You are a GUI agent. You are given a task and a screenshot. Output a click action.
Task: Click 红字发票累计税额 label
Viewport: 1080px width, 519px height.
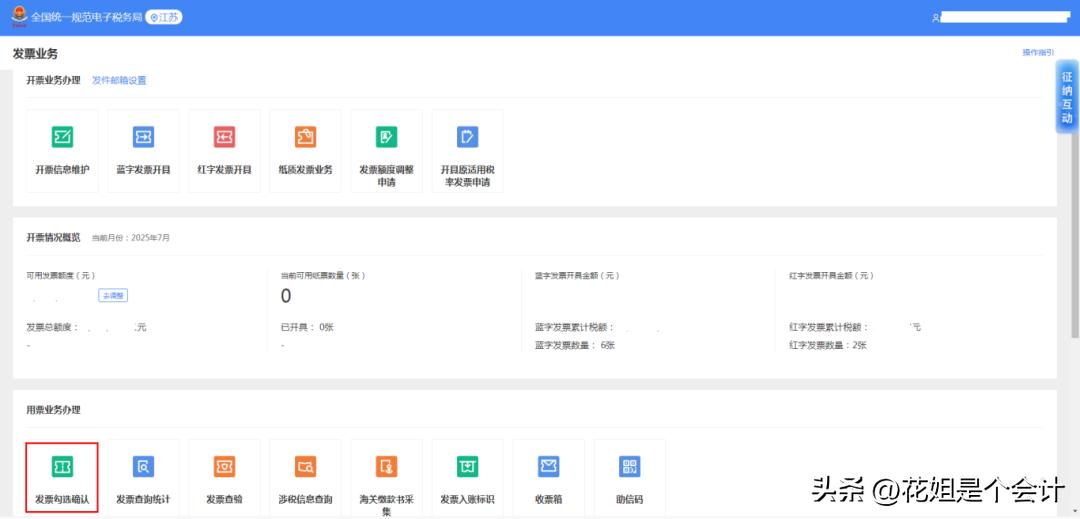829,327
